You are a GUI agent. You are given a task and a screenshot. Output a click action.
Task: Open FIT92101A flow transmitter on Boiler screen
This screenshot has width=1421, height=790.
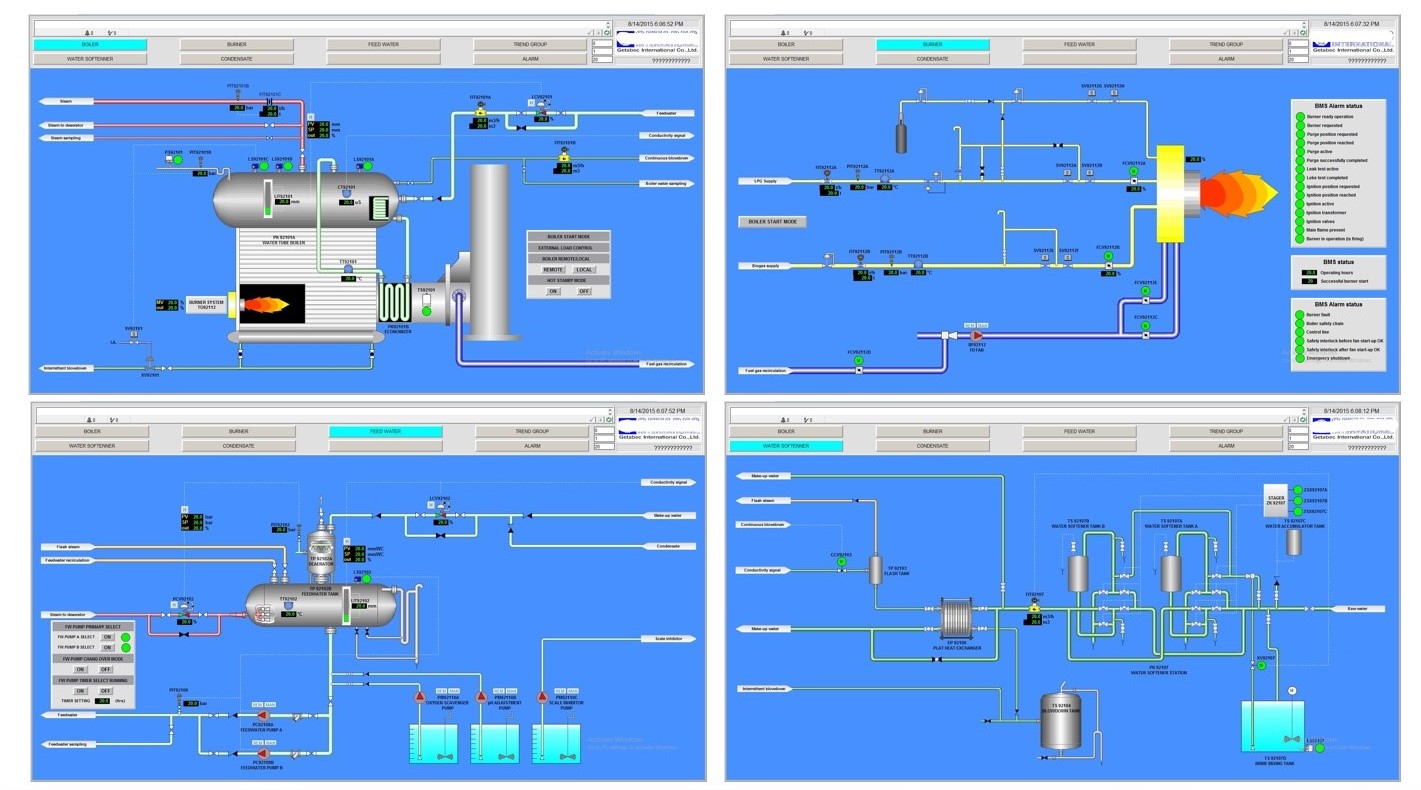click(x=480, y=110)
